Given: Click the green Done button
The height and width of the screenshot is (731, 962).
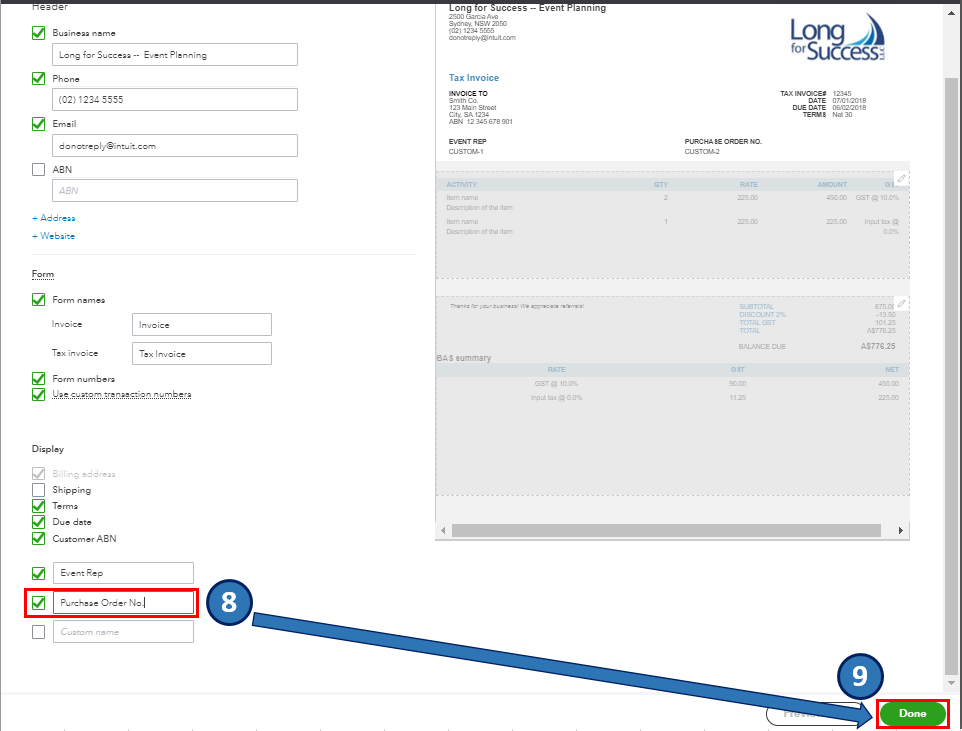Looking at the screenshot, I should 912,713.
